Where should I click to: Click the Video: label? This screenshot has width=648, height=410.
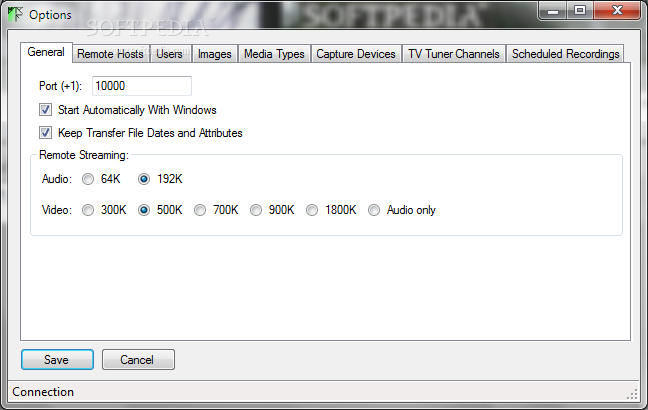pyautogui.click(x=57, y=210)
